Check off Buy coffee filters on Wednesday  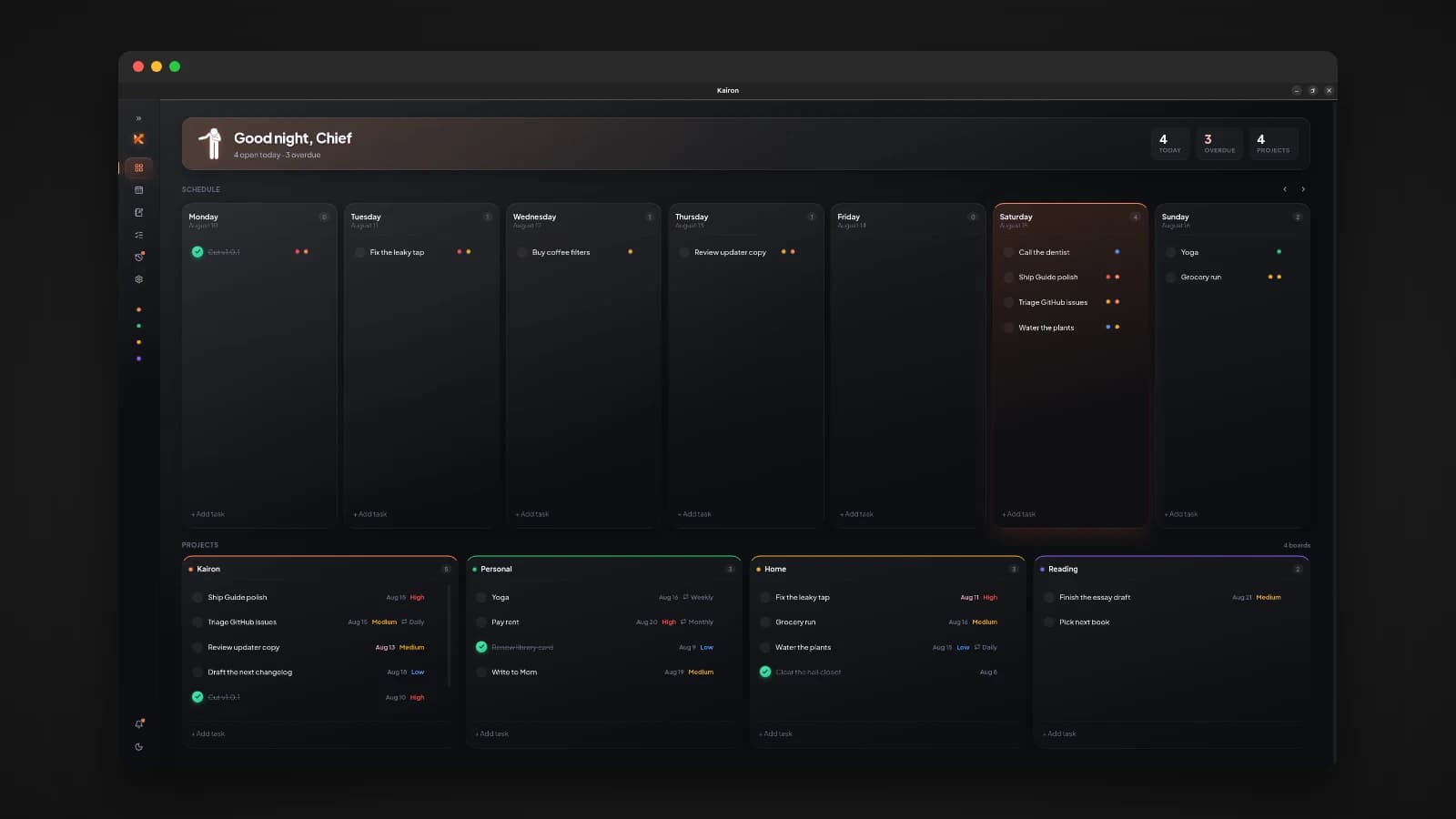pos(521,252)
